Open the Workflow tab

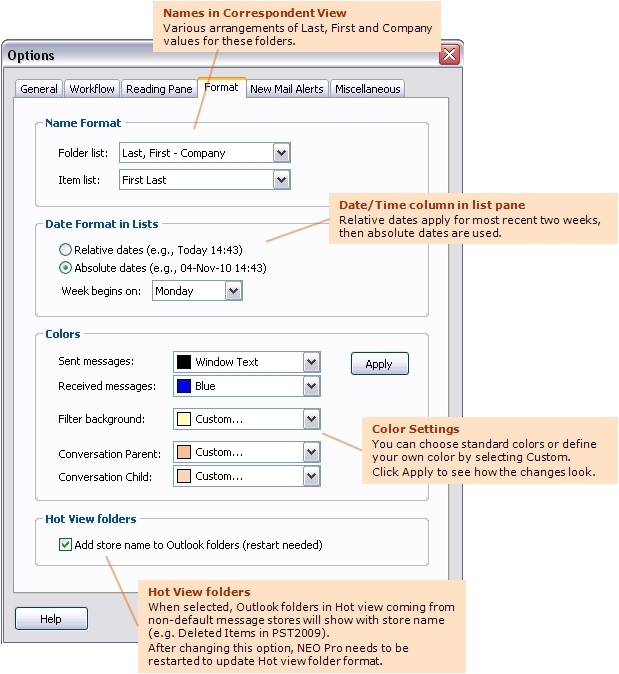[x=92, y=89]
